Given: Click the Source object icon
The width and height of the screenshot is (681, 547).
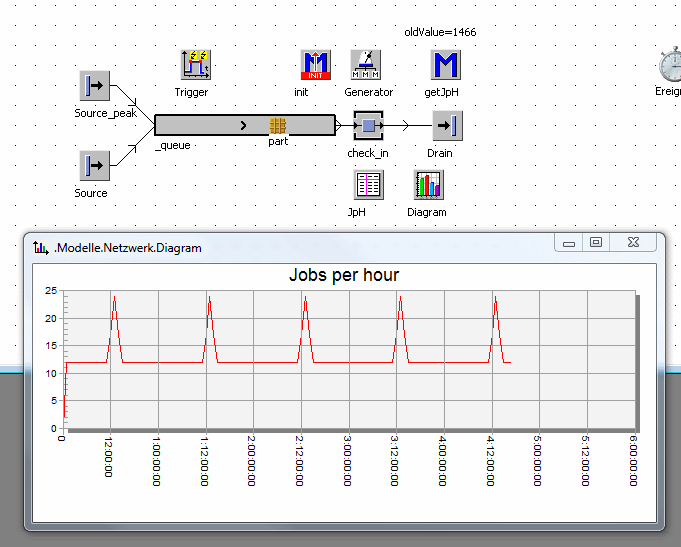Looking at the screenshot, I should pos(94,165).
